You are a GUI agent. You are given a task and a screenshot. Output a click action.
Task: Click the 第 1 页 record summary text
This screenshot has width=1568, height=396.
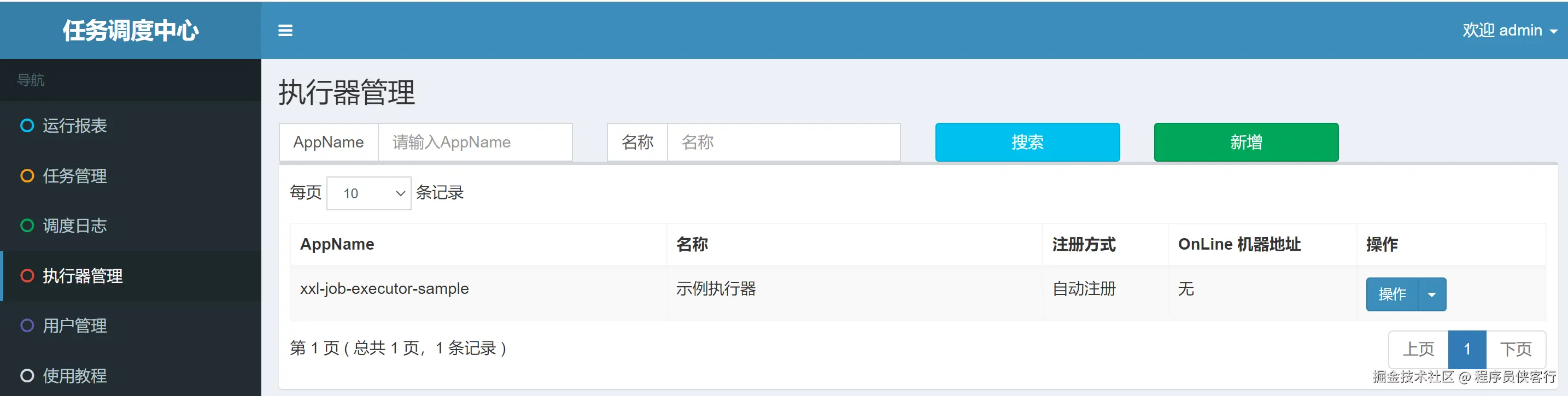[398, 348]
